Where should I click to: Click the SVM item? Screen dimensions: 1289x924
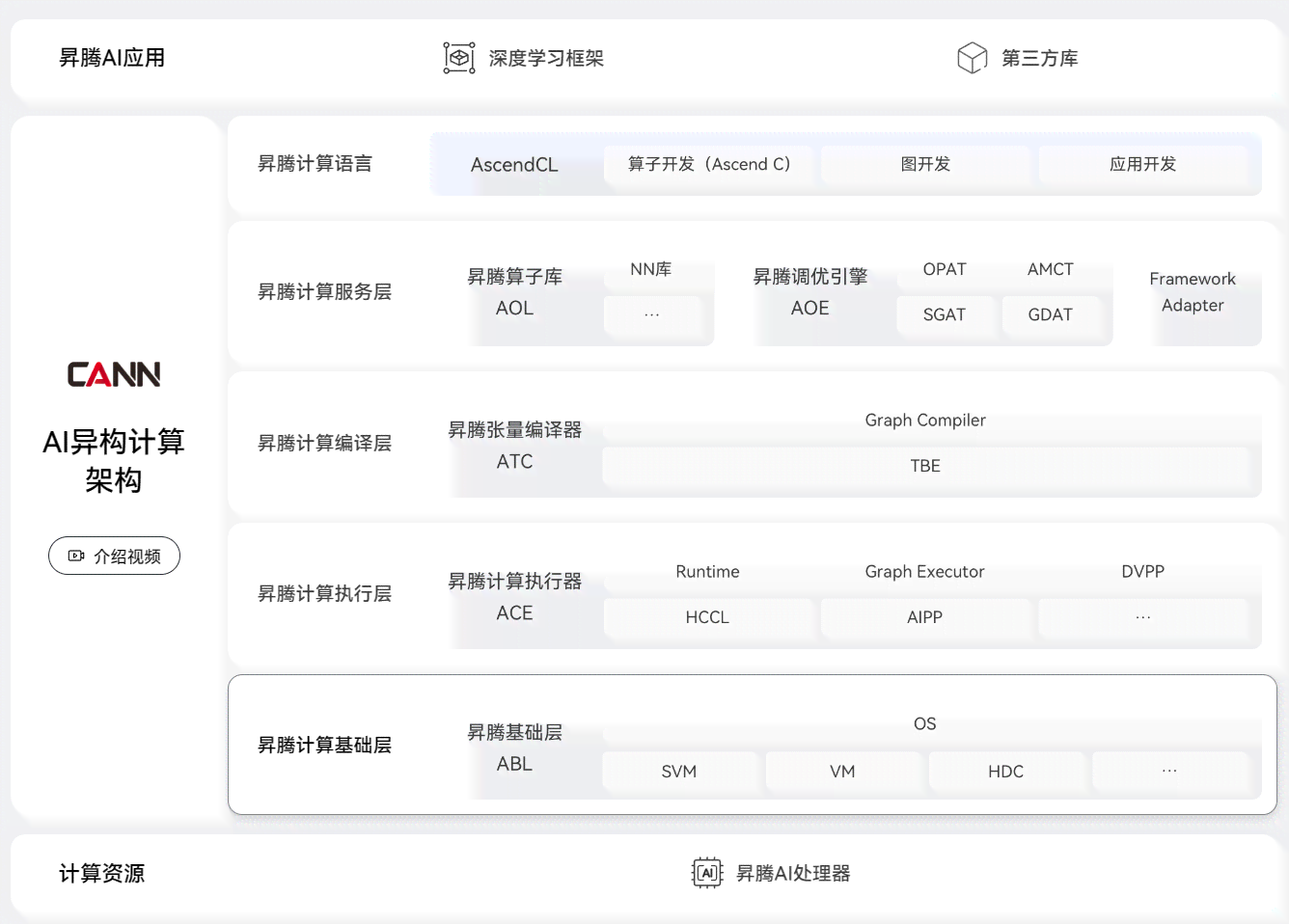(679, 772)
